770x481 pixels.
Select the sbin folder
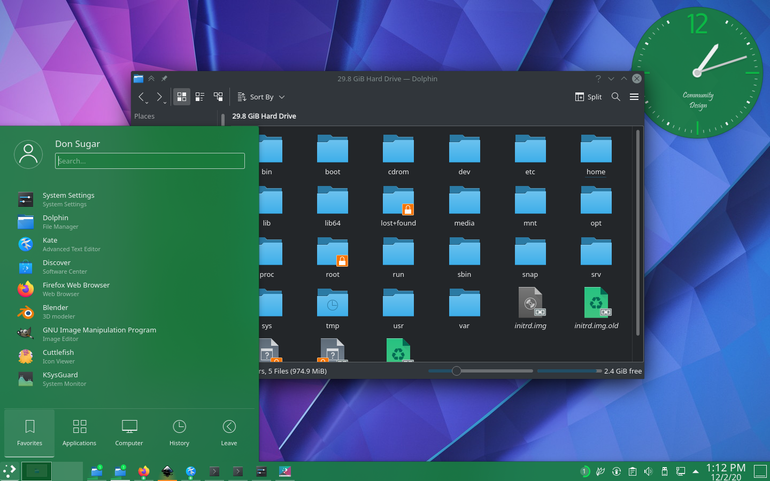click(464, 257)
